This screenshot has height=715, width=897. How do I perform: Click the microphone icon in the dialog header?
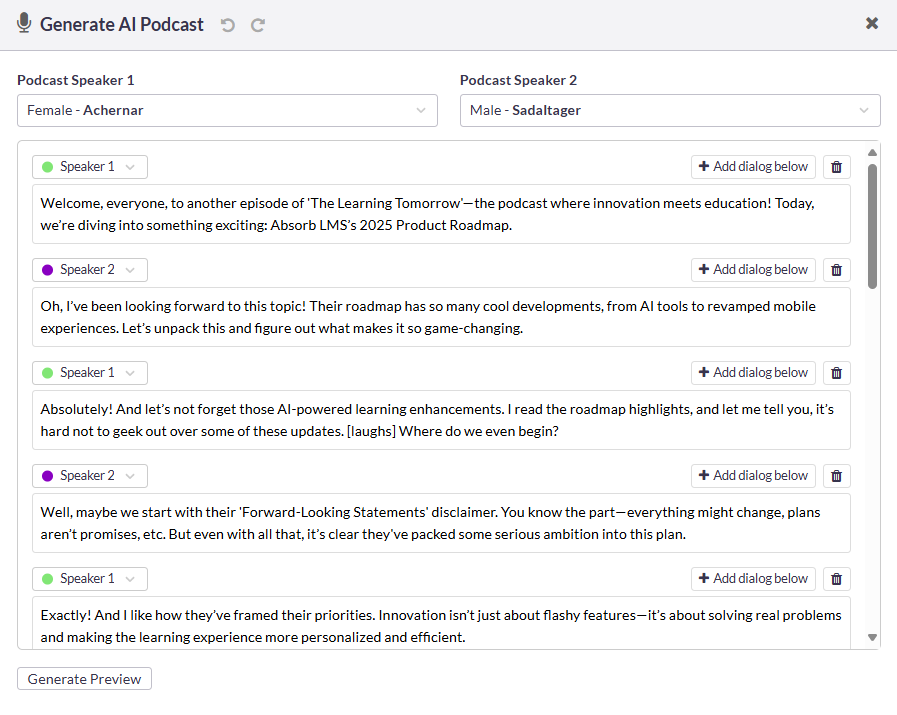22,23
